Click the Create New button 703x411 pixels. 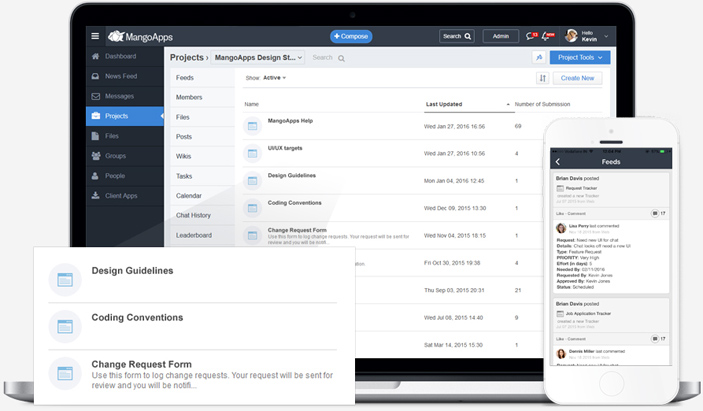(577, 78)
